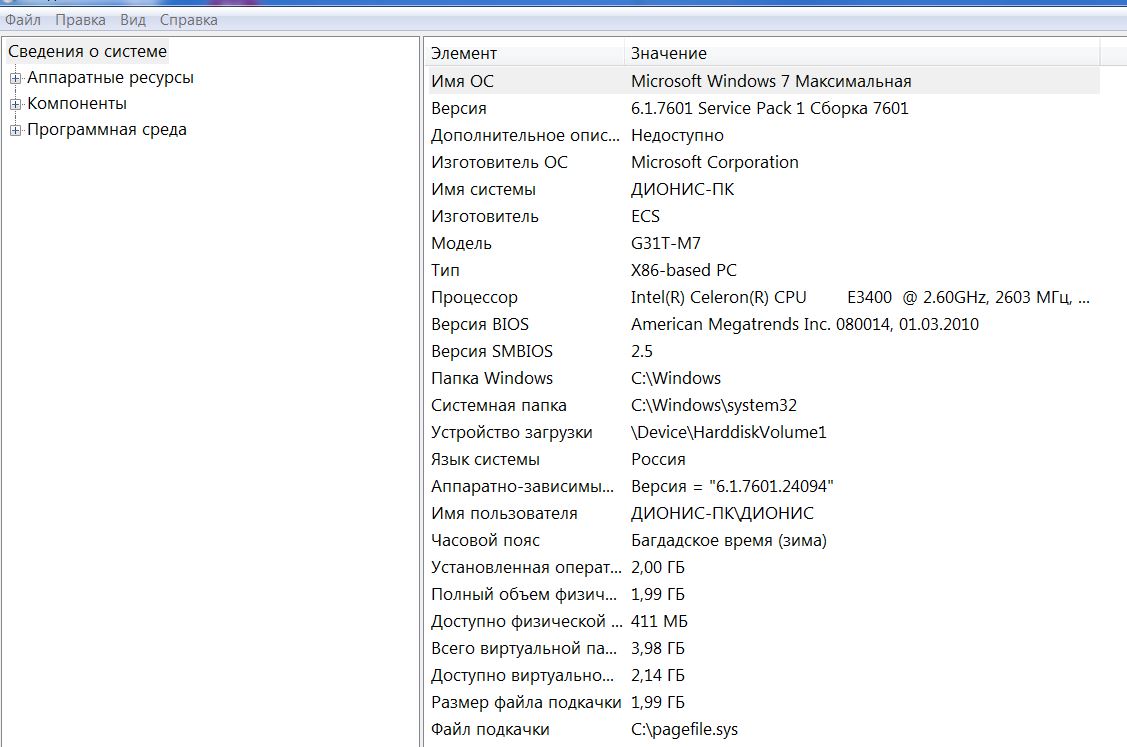Select Устройство загрузки row label
This screenshot has height=747, width=1127.
511,433
